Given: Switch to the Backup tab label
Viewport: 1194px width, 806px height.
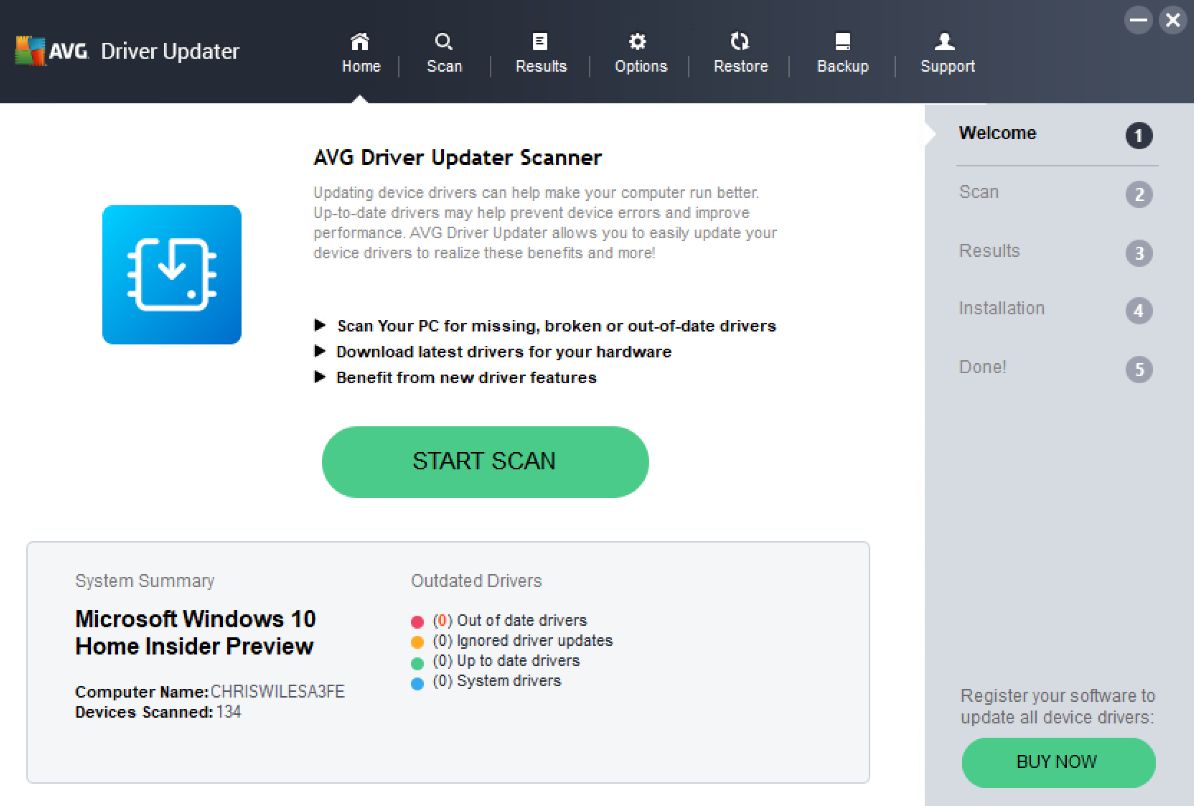Looking at the screenshot, I should 842,66.
